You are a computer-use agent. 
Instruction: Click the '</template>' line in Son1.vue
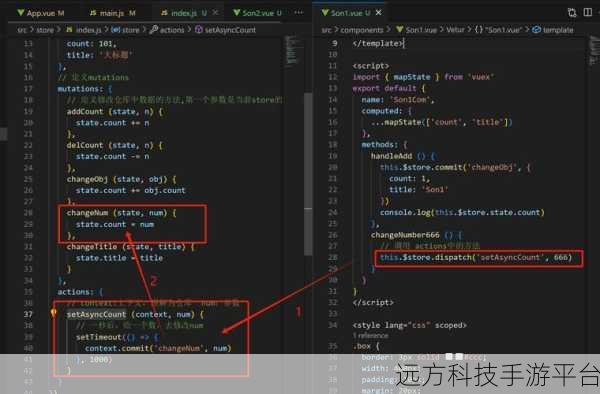378,43
